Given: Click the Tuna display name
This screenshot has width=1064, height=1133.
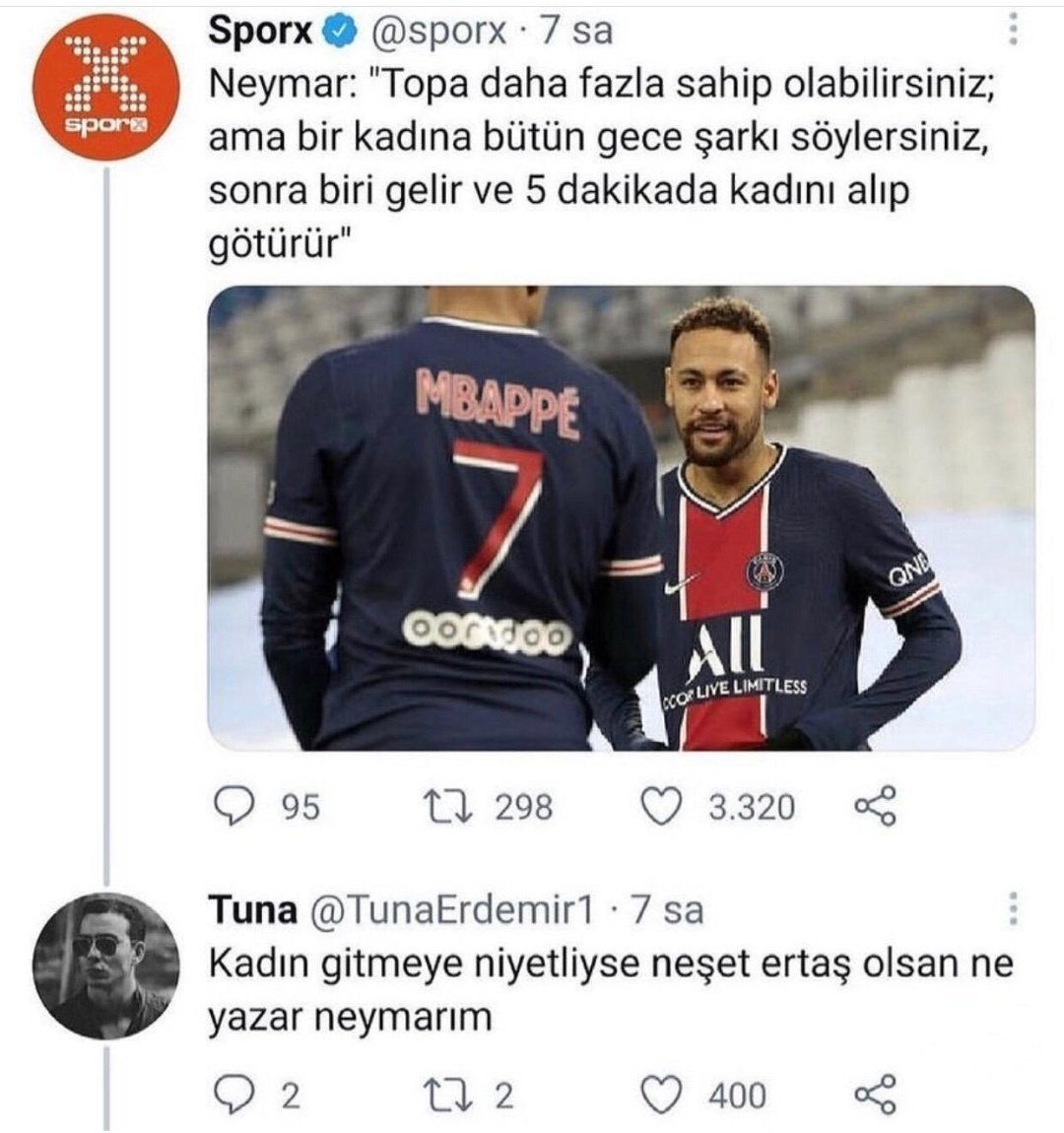Looking at the screenshot, I should (252, 910).
